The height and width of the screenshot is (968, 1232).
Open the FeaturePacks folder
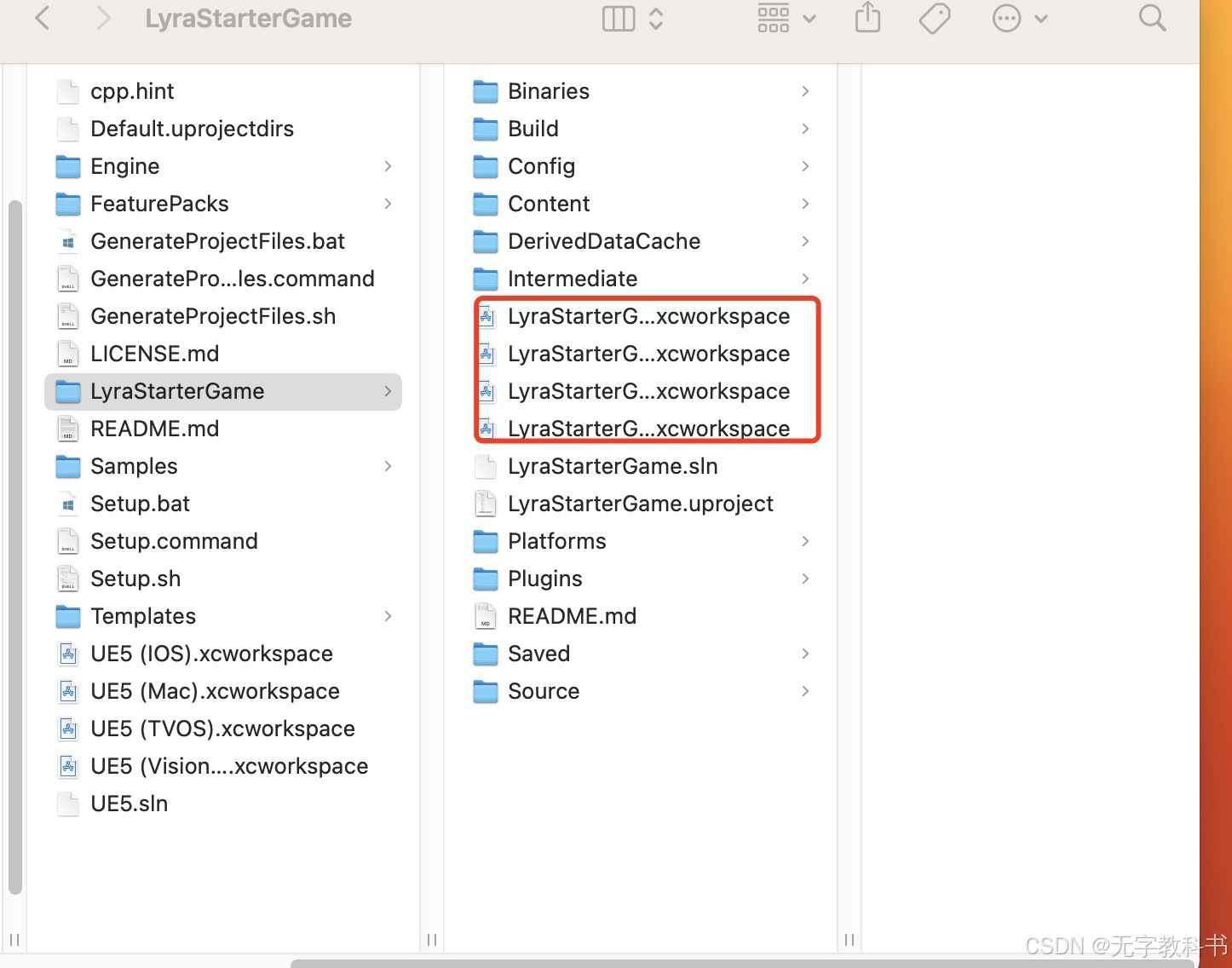pyautogui.click(x=159, y=204)
